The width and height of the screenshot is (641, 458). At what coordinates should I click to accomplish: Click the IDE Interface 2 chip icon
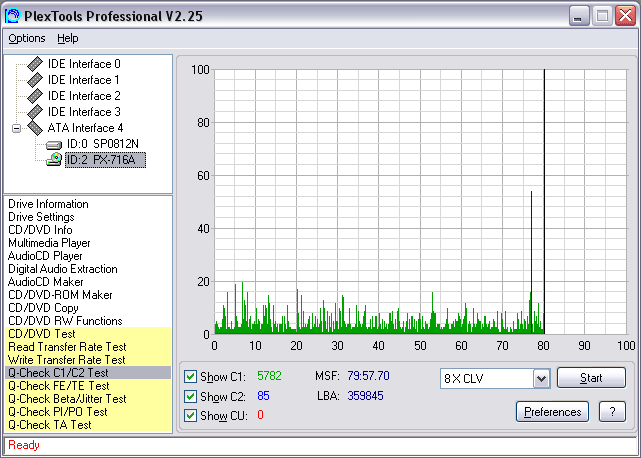(35, 96)
